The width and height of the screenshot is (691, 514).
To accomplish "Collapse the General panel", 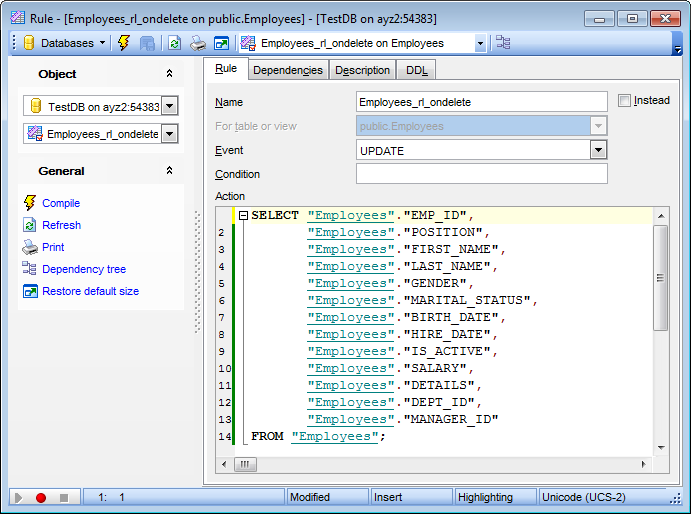I will [x=169, y=171].
